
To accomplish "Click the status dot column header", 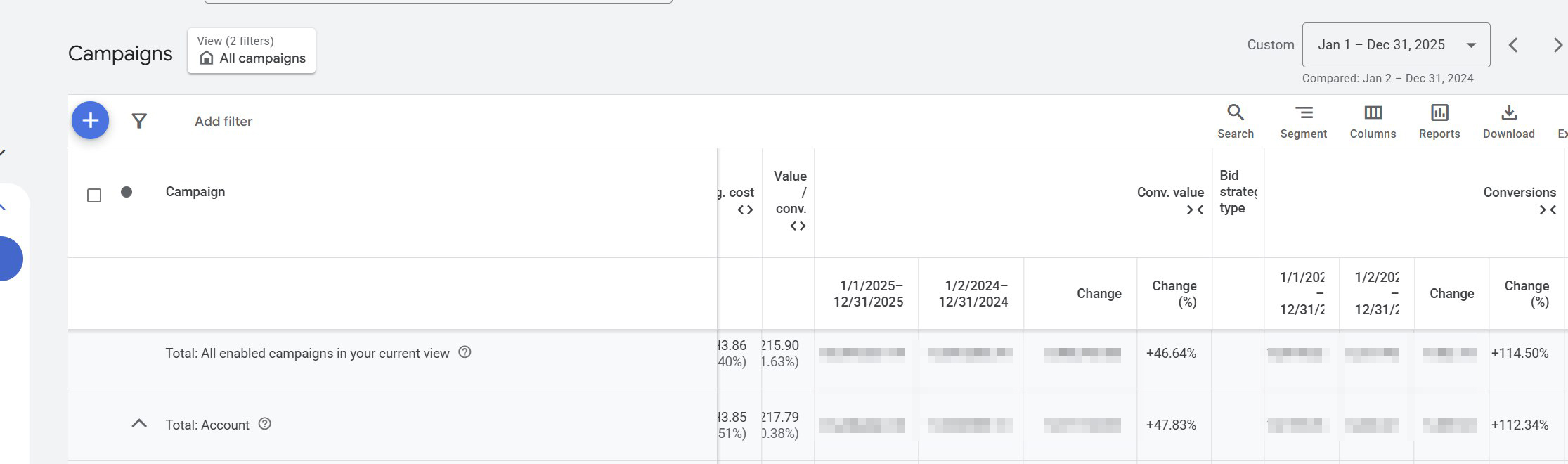I will point(127,192).
